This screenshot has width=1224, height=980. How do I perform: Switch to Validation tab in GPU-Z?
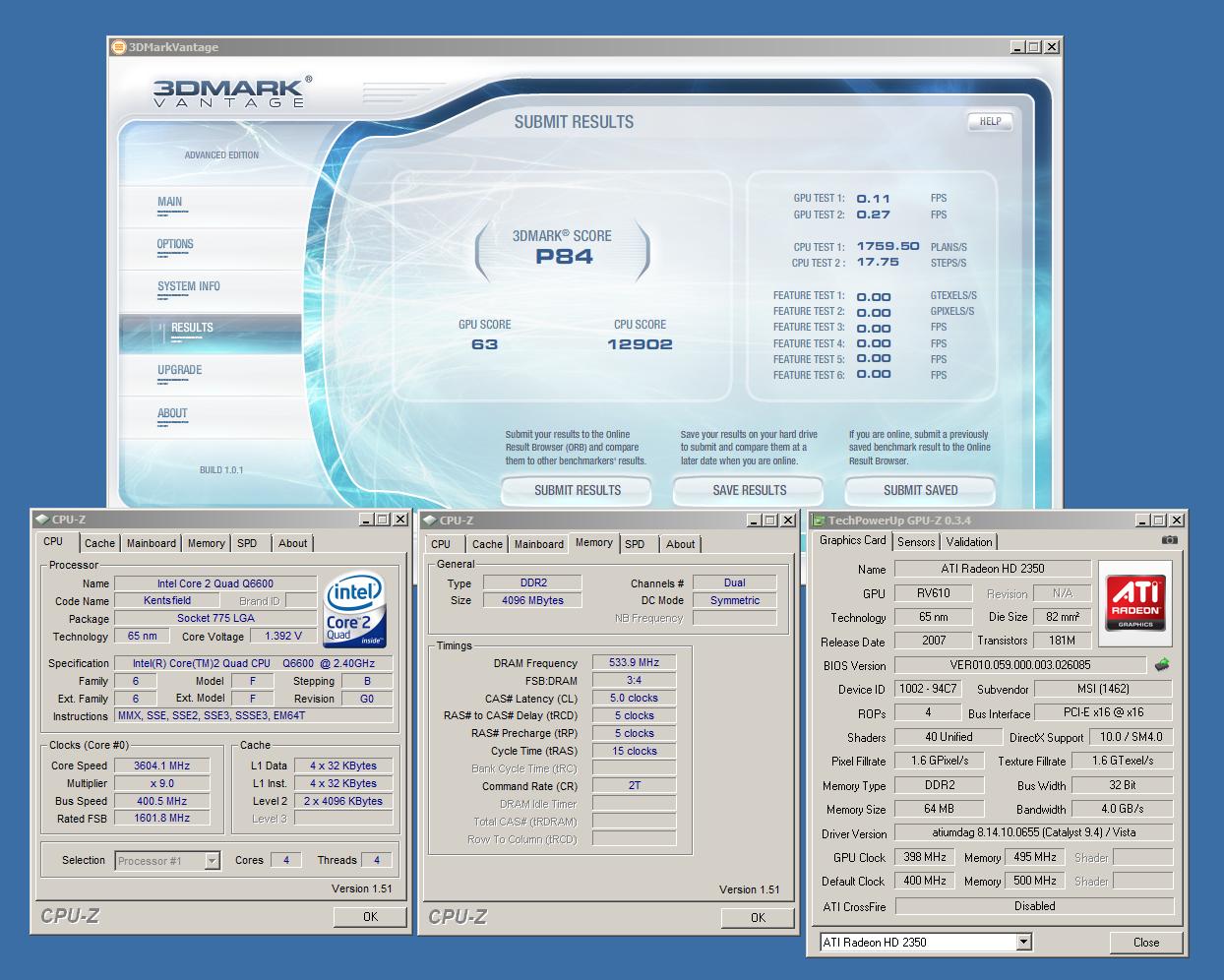coord(969,542)
